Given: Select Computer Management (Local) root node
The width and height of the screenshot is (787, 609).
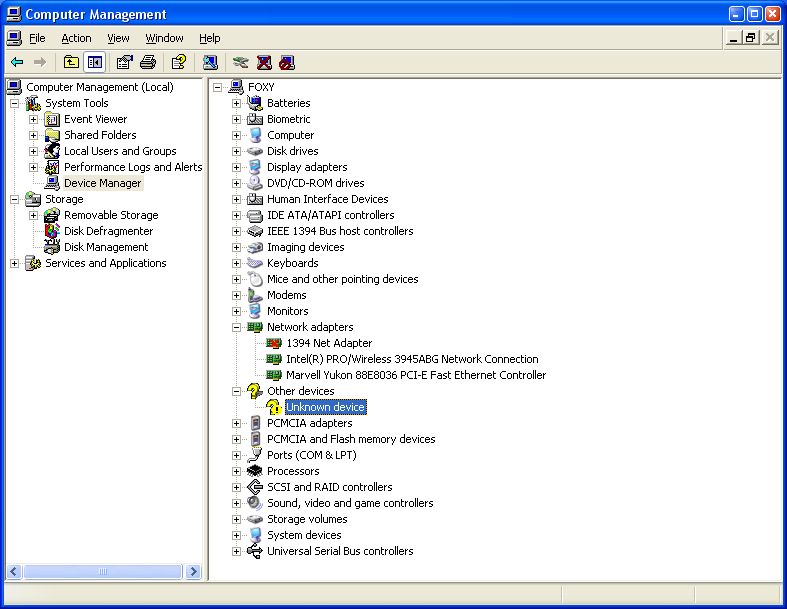Looking at the screenshot, I should [x=99, y=87].
